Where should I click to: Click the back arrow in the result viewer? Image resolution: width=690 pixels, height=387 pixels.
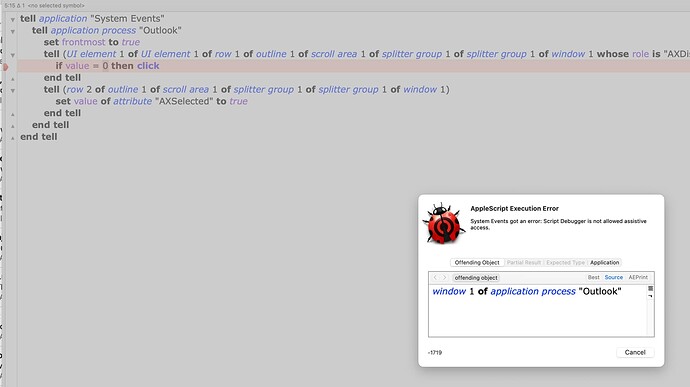(435, 278)
